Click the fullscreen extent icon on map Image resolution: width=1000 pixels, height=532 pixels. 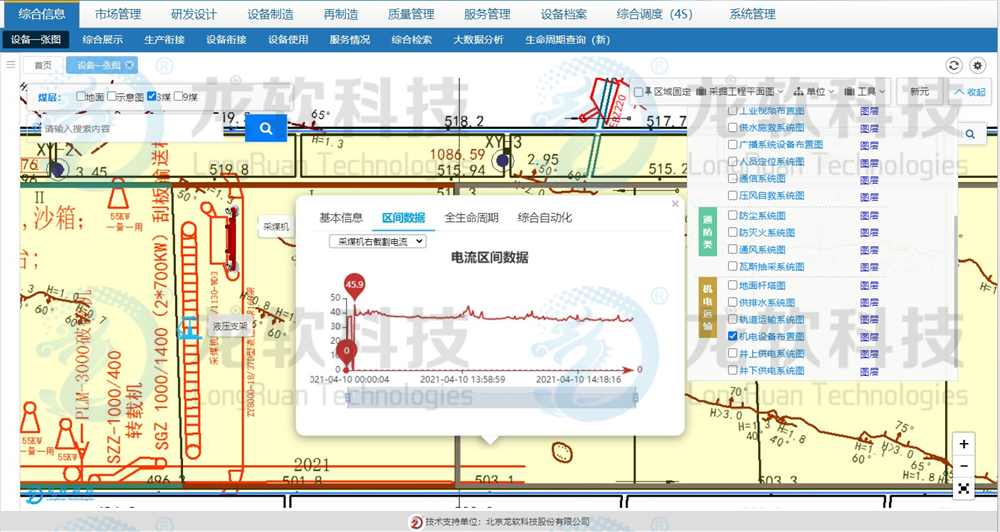(963, 488)
